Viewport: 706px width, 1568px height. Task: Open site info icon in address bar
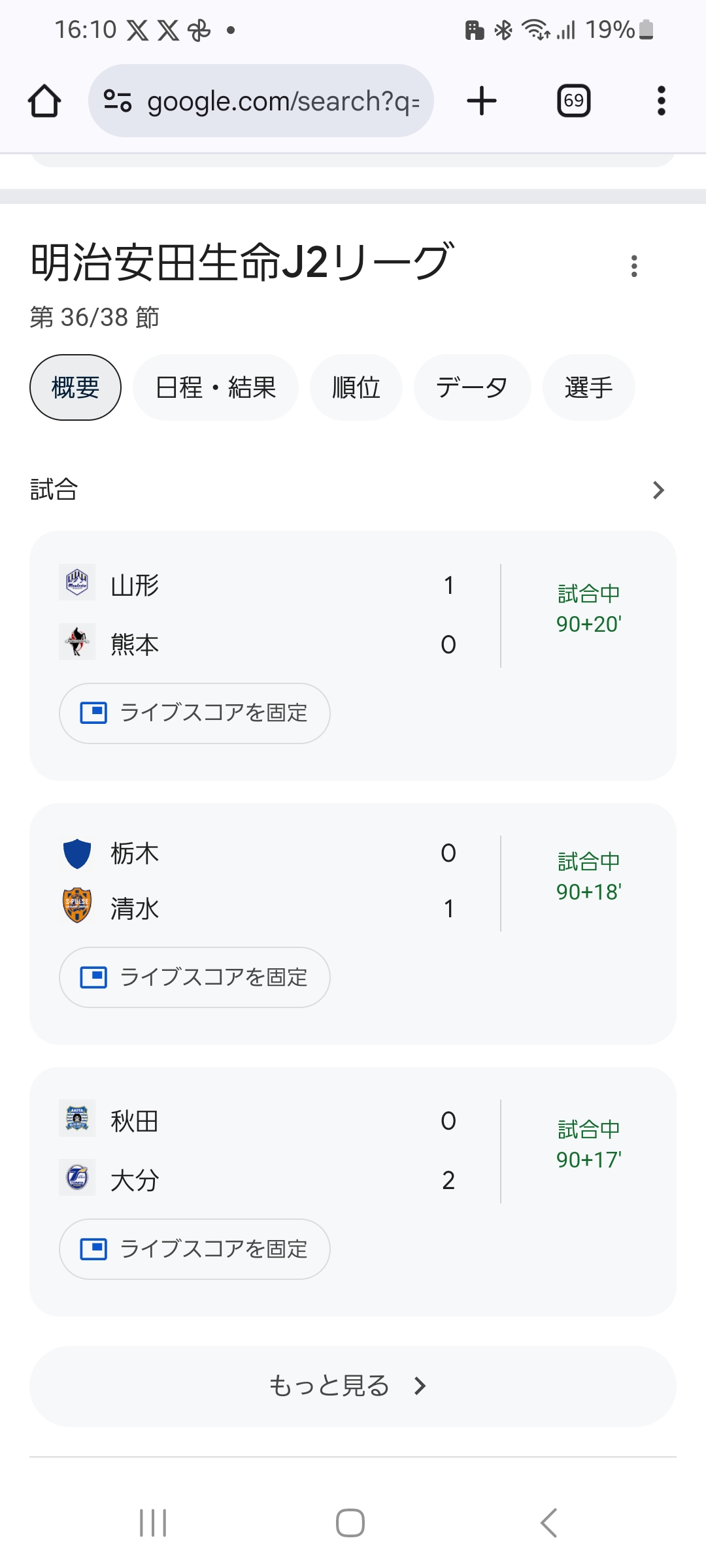tap(118, 101)
